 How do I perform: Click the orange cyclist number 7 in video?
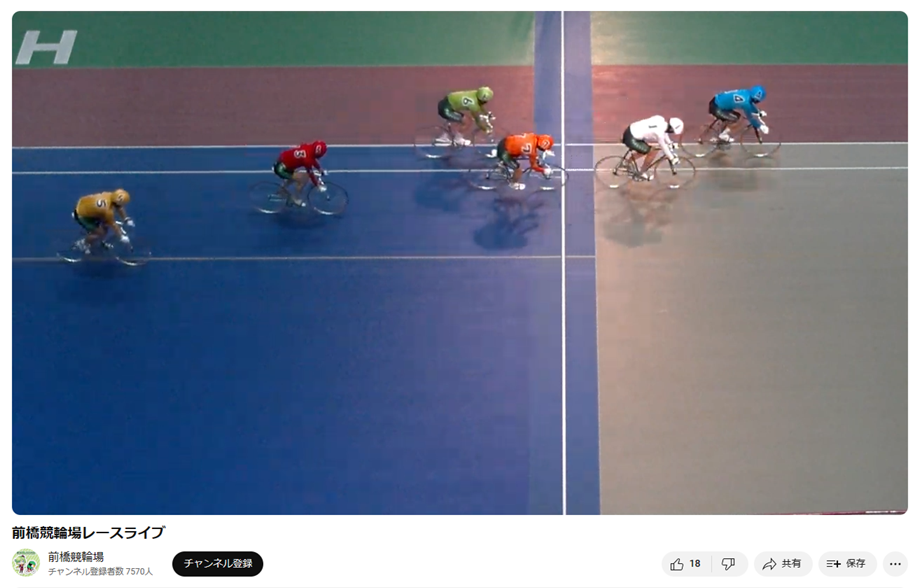[x=518, y=162]
